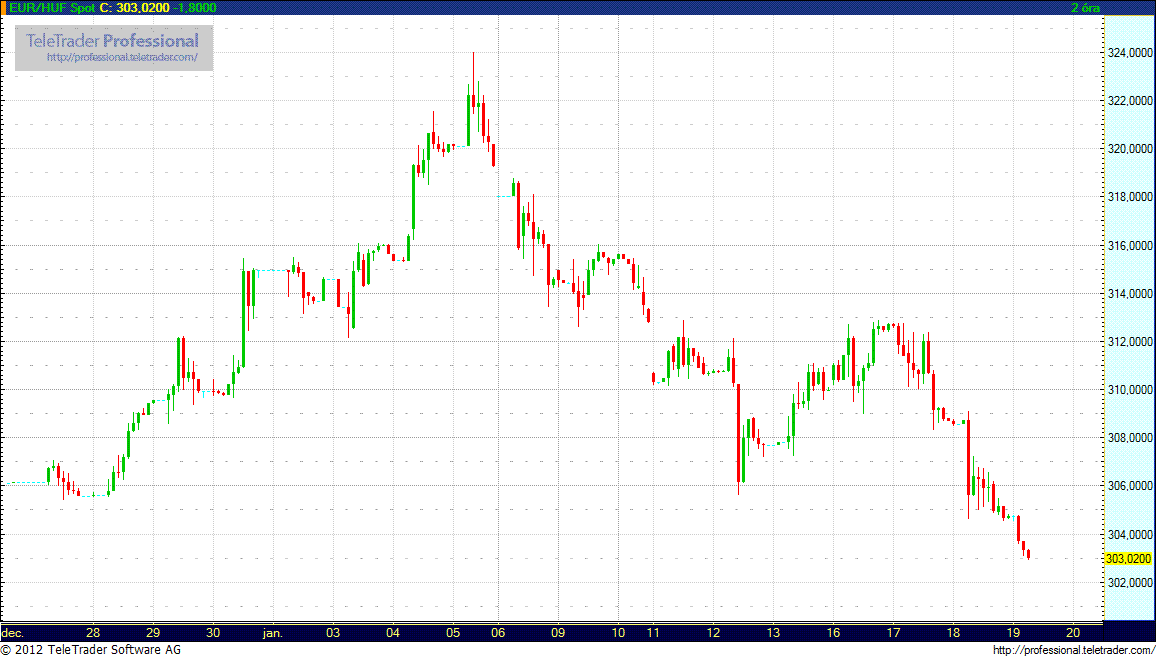Click the jan. month label
Image resolution: width=1156 pixels, height=659 pixels.
pos(273,632)
